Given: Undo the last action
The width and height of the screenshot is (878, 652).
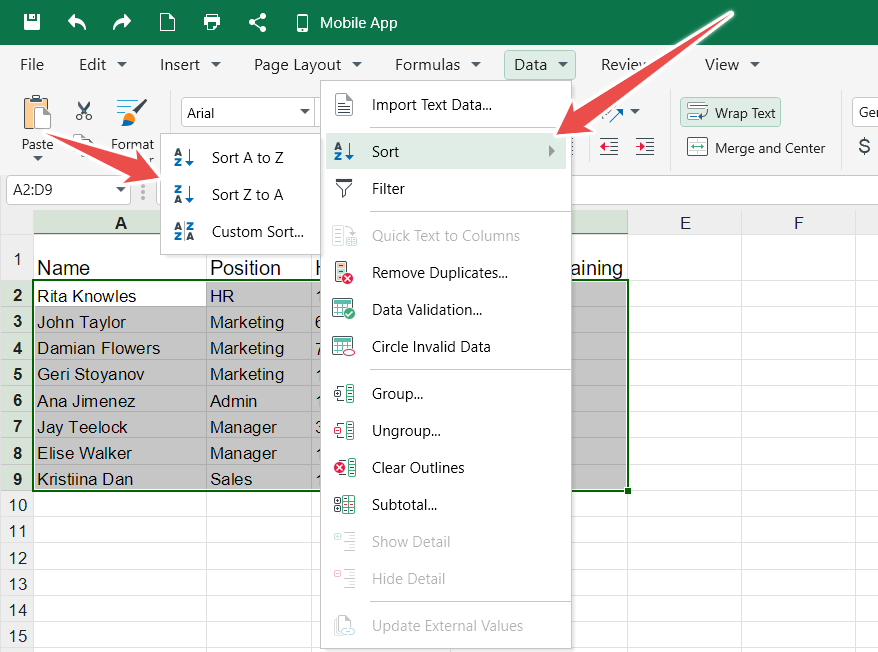Looking at the screenshot, I should pos(77,22).
